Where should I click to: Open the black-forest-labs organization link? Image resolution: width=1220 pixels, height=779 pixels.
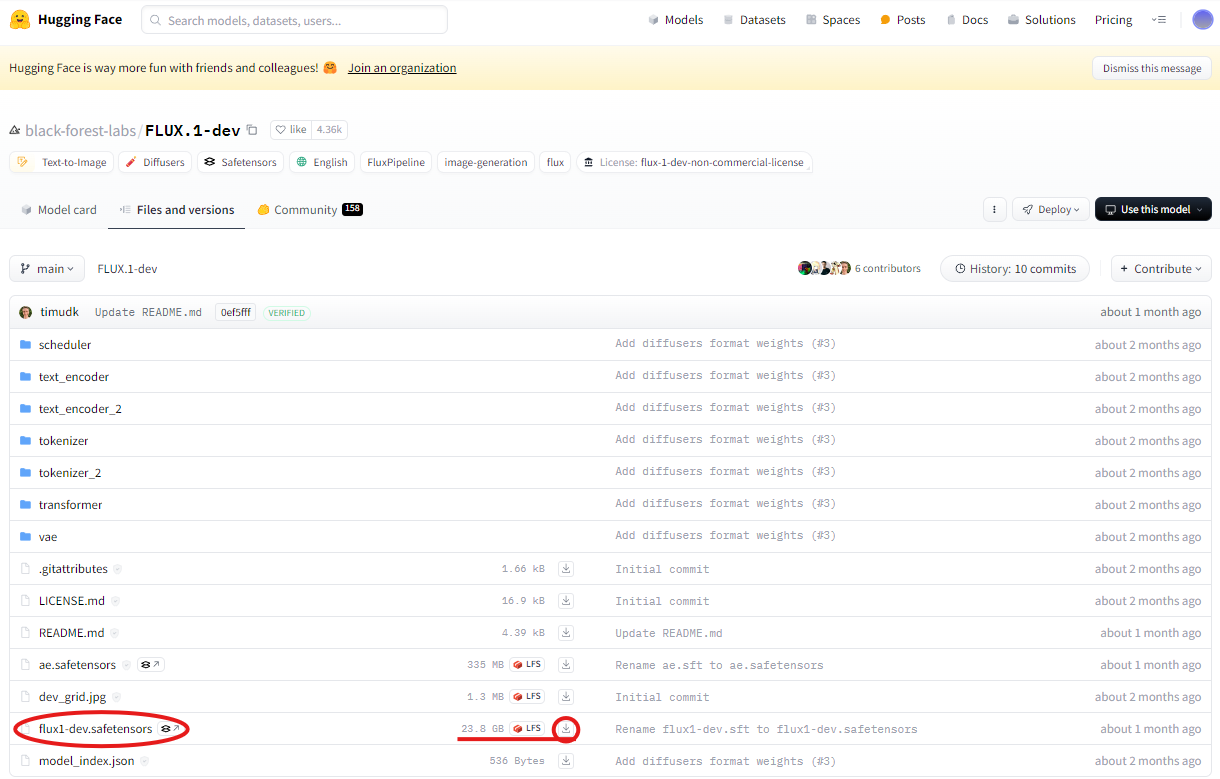tap(80, 130)
